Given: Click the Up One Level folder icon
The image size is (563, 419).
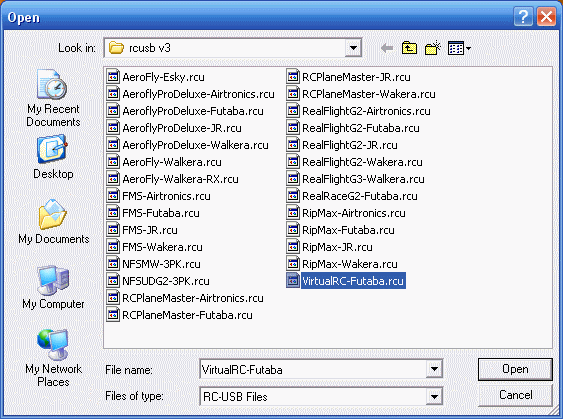Looking at the screenshot, I should 409,48.
